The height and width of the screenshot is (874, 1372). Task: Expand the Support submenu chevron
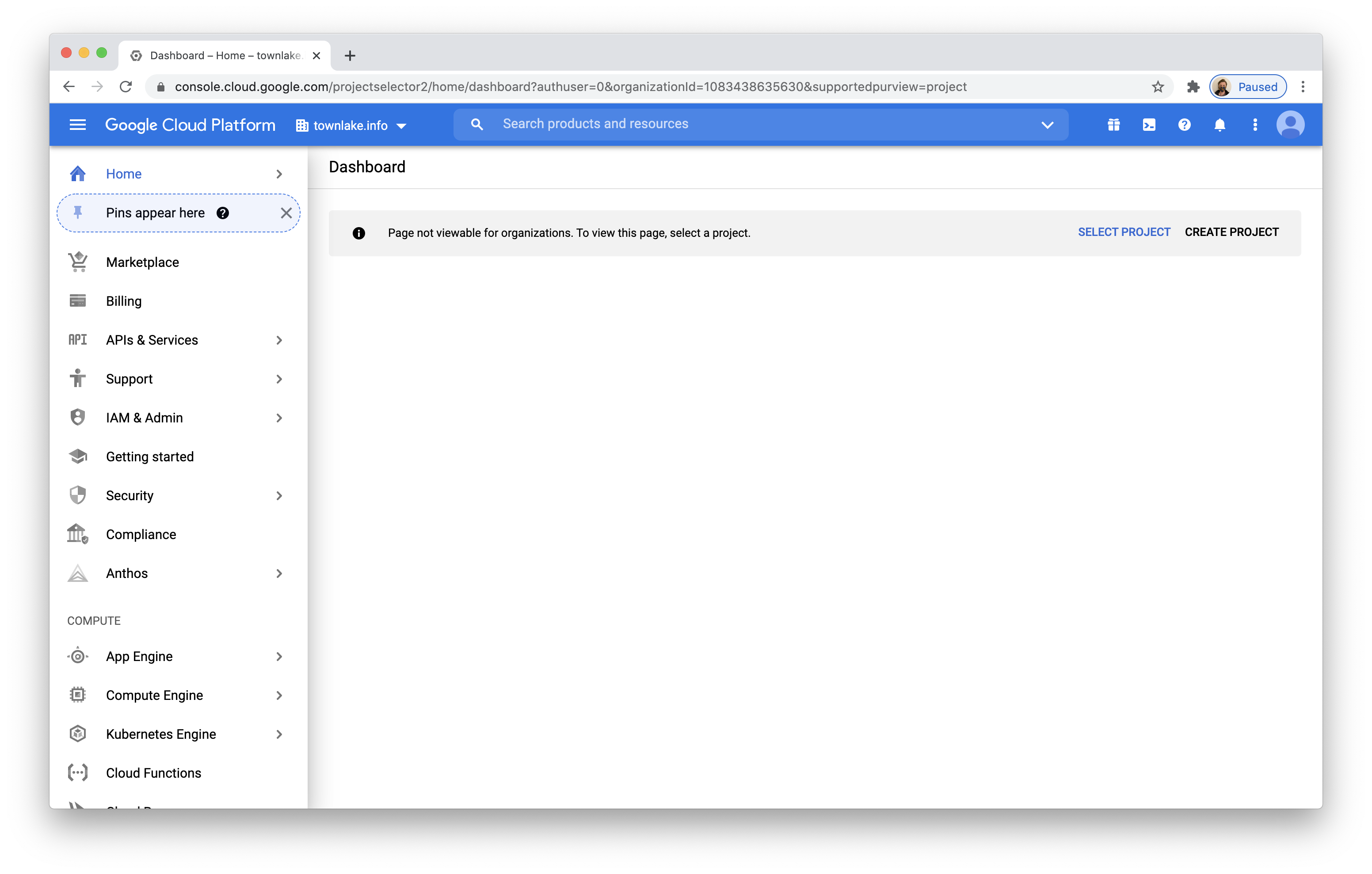tap(279, 378)
